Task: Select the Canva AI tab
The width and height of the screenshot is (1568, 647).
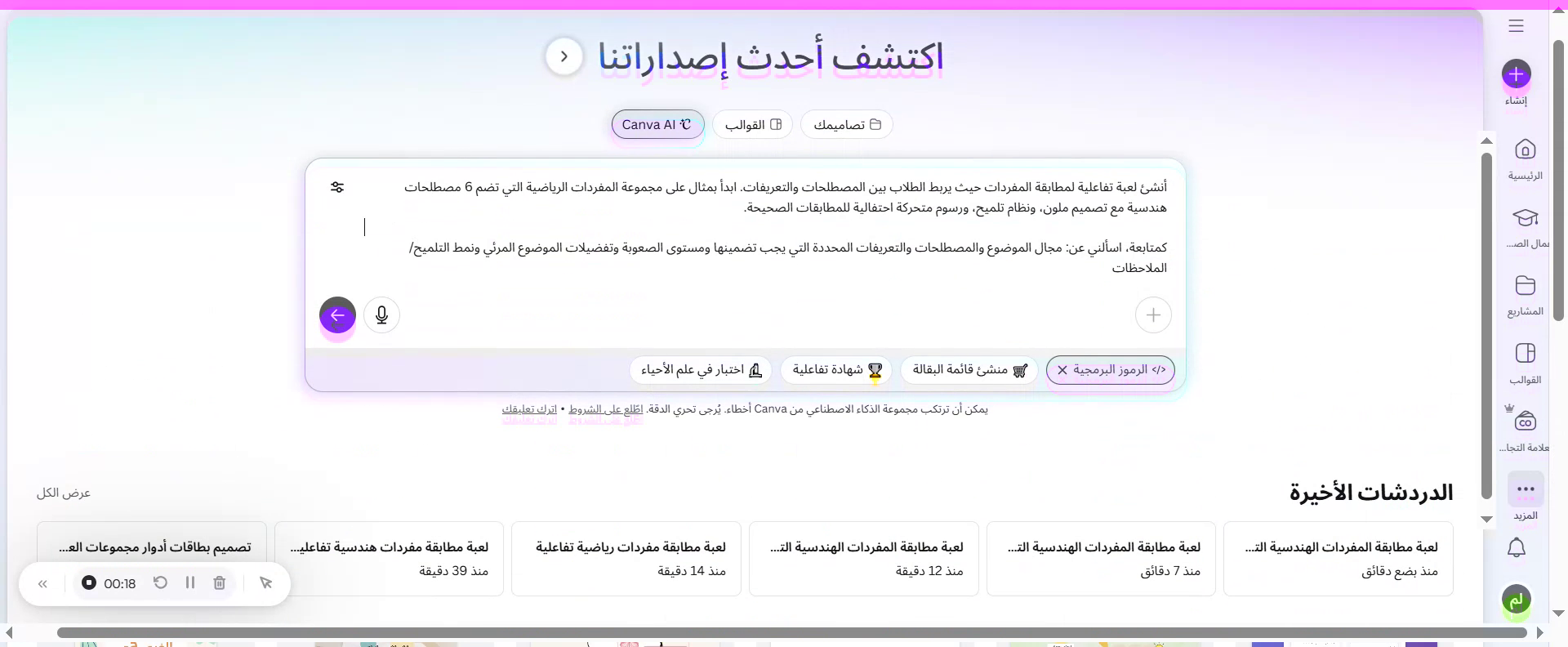Action: point(657,124)
